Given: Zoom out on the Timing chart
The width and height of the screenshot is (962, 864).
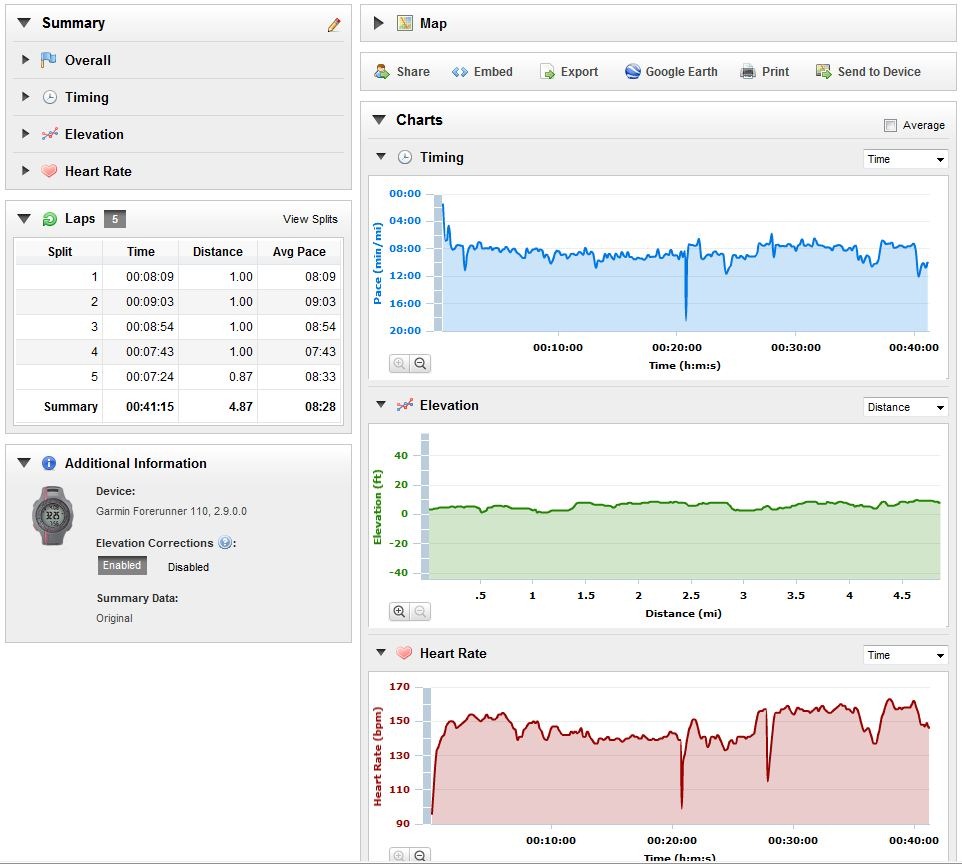Looking at the screenshot, I should (x=420, y=363).
